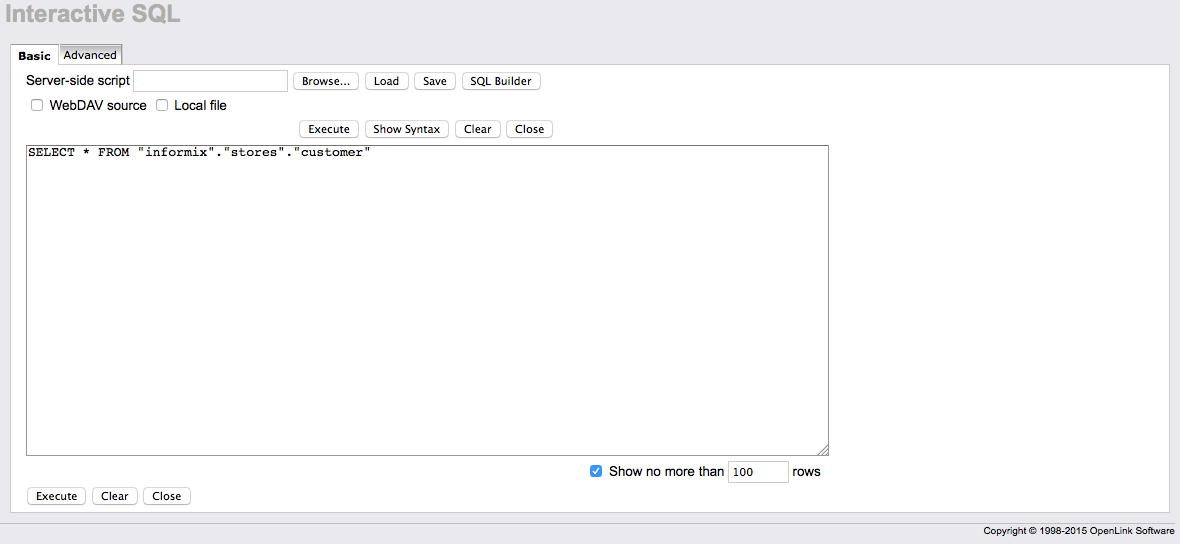Screen dimensions: 1180x544
Task: Click the text area resize handle
Action: tap(823, 450)
